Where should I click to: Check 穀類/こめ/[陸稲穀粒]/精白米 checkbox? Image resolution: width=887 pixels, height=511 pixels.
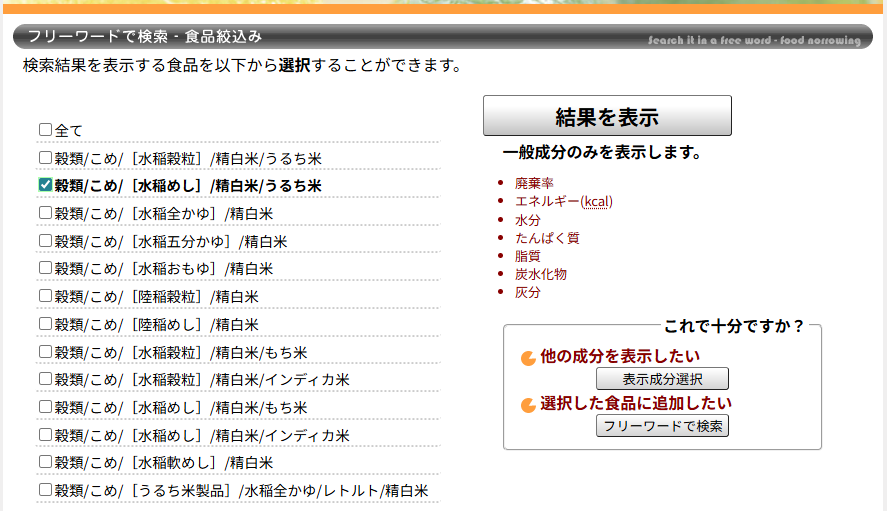coord(45,295)
